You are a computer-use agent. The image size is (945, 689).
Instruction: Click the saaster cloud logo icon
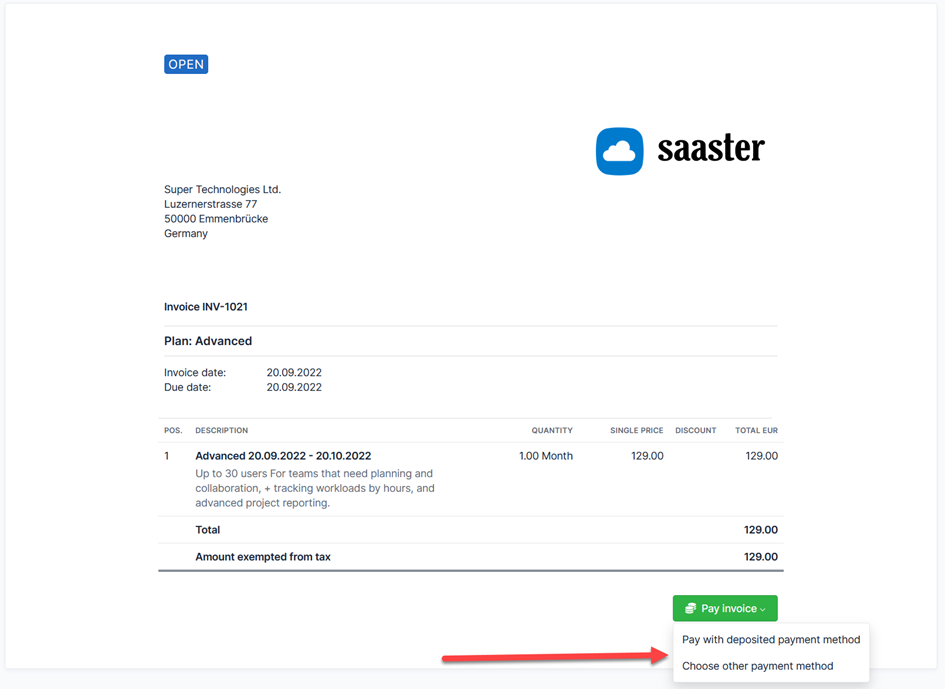click(619, 151)
